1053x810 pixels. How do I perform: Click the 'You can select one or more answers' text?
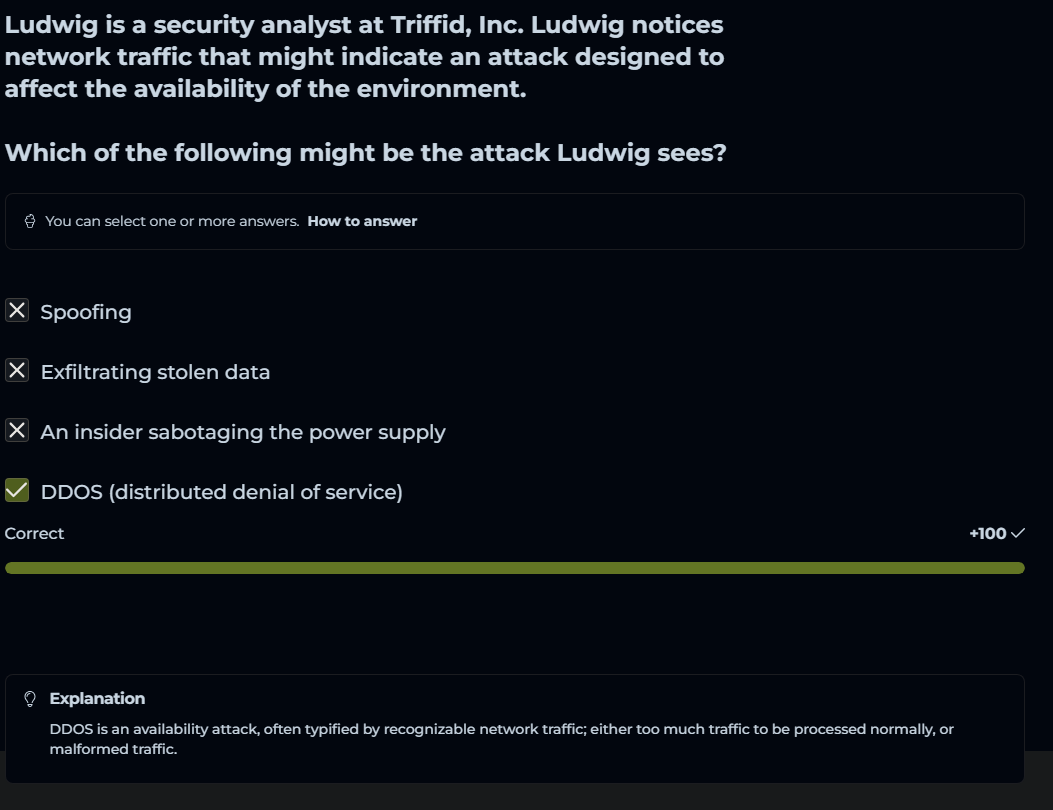pos(172,221)
